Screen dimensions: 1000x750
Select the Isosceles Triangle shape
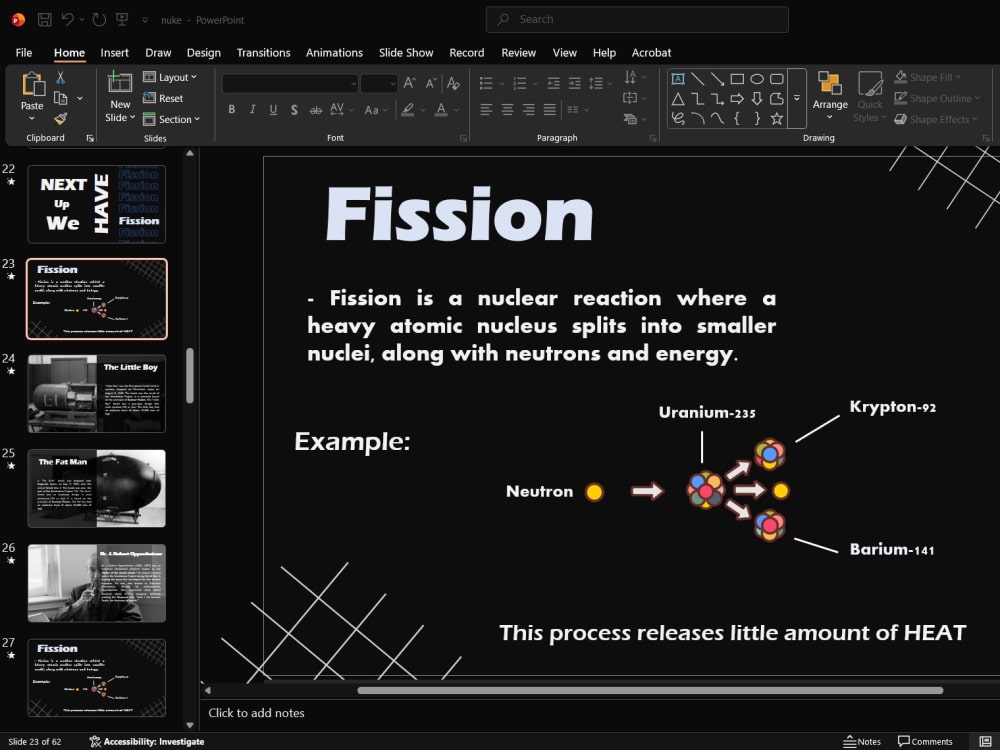point(678,99)
